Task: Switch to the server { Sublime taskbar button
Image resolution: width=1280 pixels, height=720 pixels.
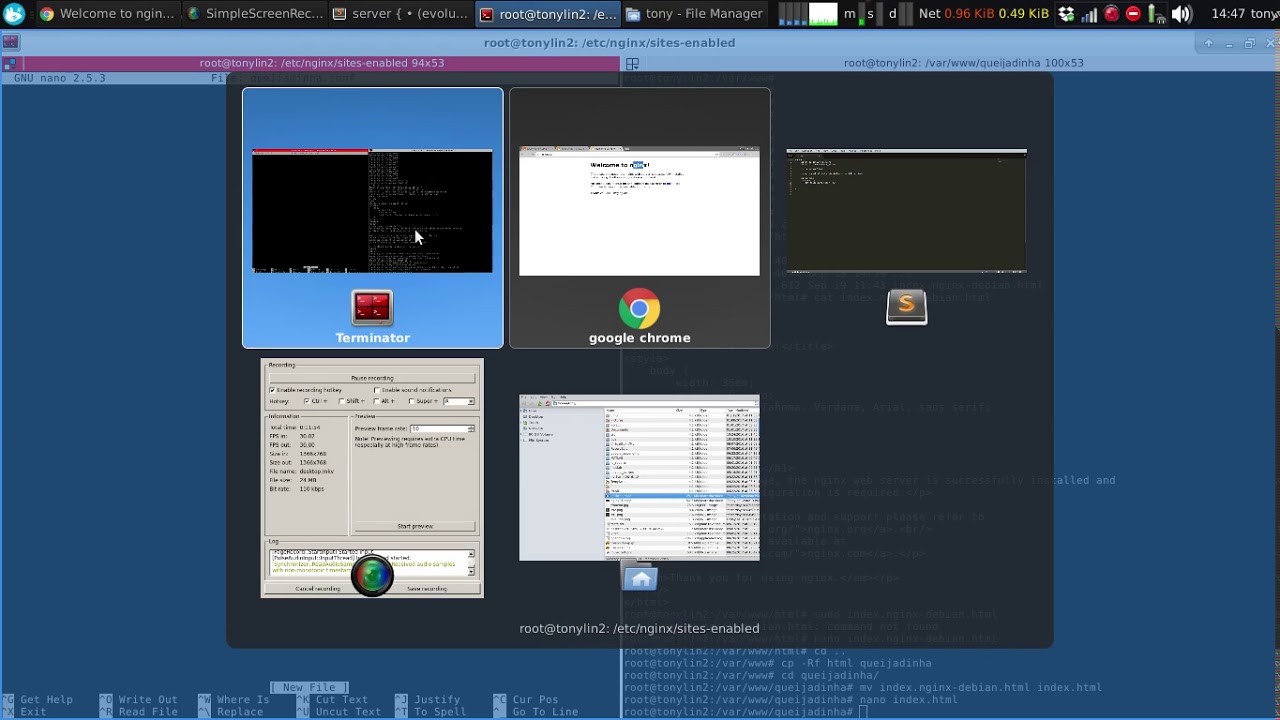Action: [400, 14]
